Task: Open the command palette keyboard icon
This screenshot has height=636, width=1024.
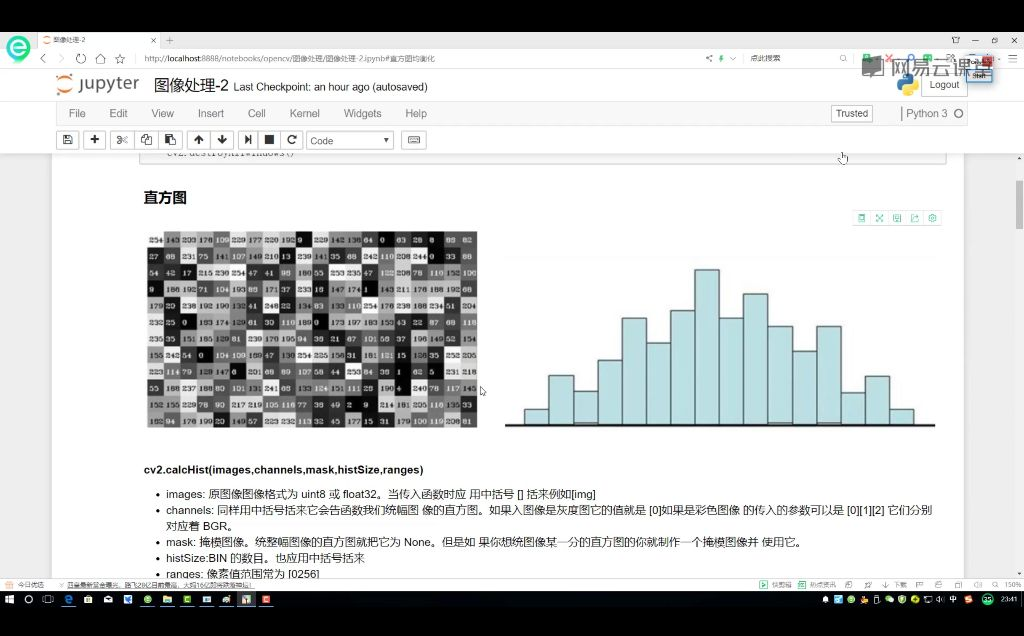Action: (x=413, y=140)
